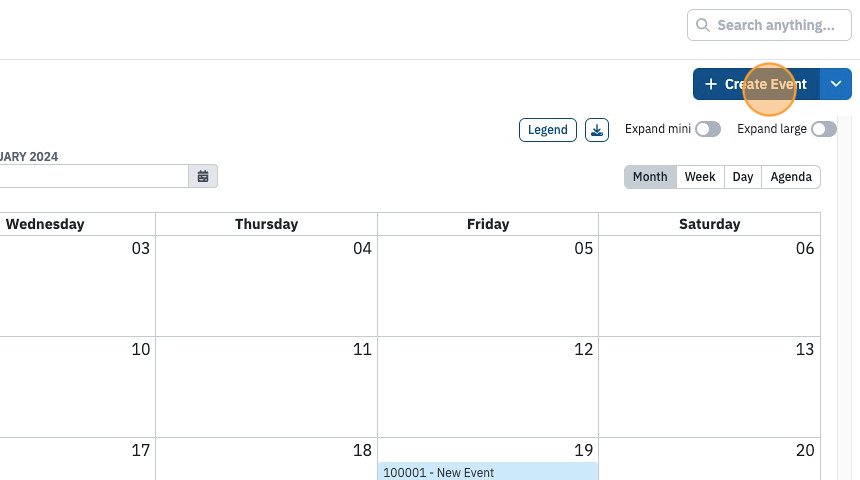
Task: Focus the Search anything field
Action: 769,25
